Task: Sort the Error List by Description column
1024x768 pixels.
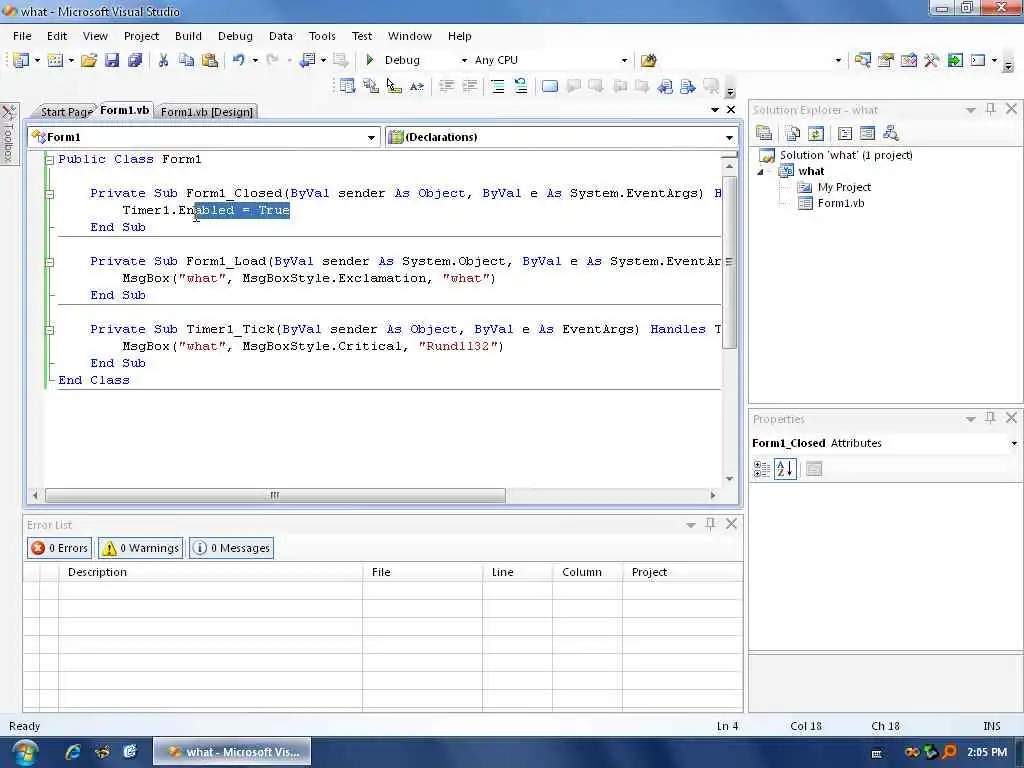Action: [x=210, y=572]
